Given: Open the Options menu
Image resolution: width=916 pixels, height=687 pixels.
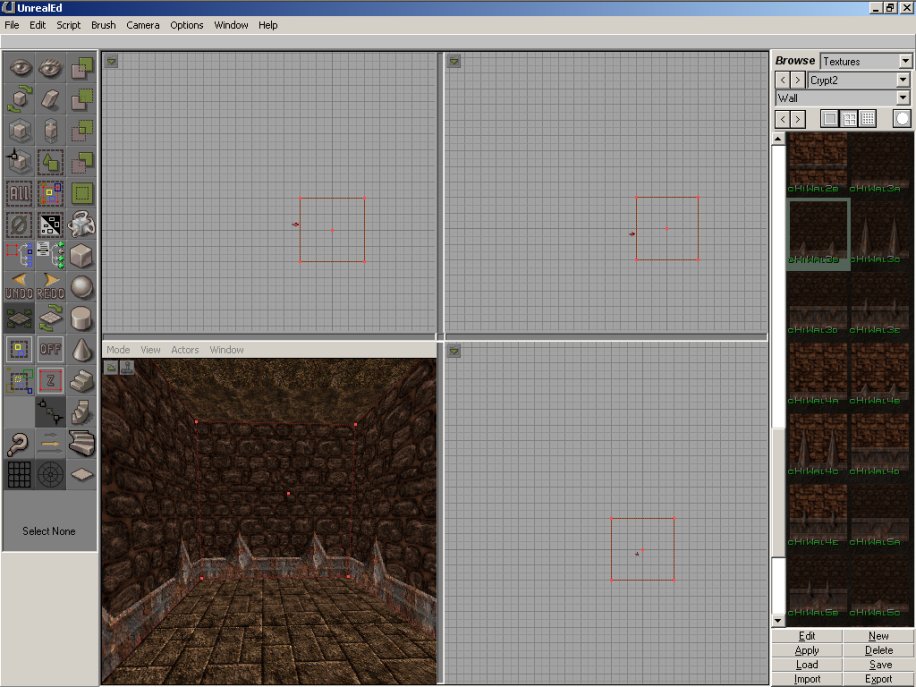Looking at the screenshot, I should pos(186,25).
